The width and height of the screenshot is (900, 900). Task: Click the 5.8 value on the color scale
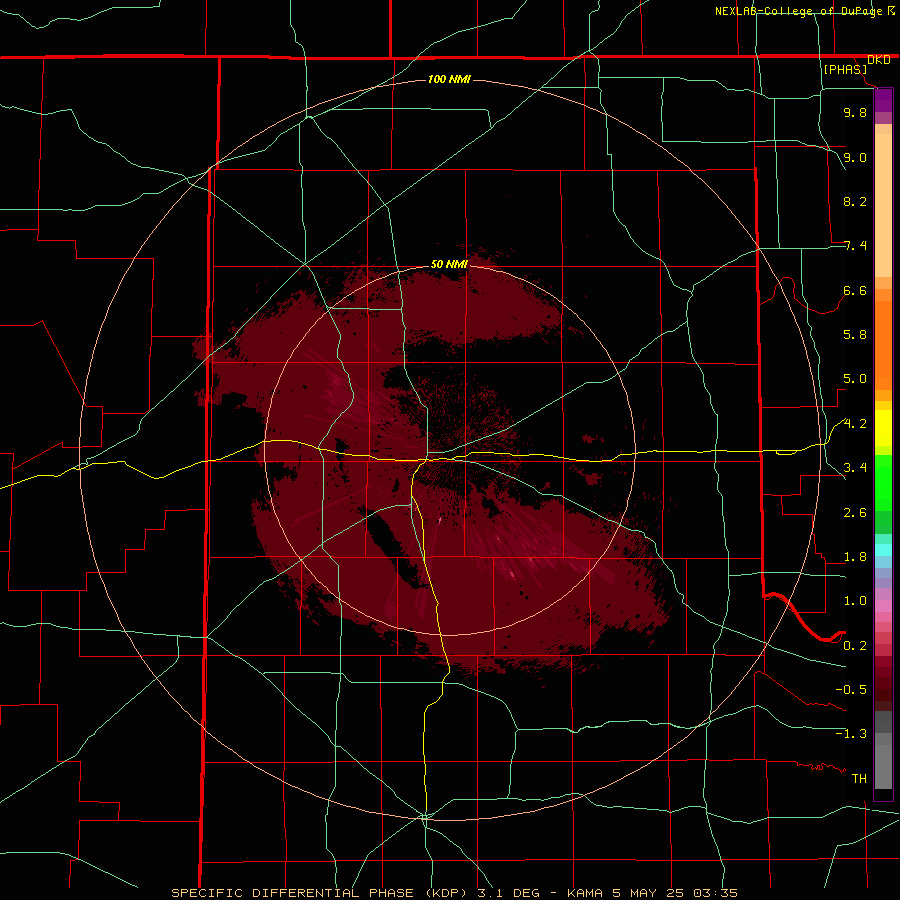pyautogui.click(x=855, y=334)
